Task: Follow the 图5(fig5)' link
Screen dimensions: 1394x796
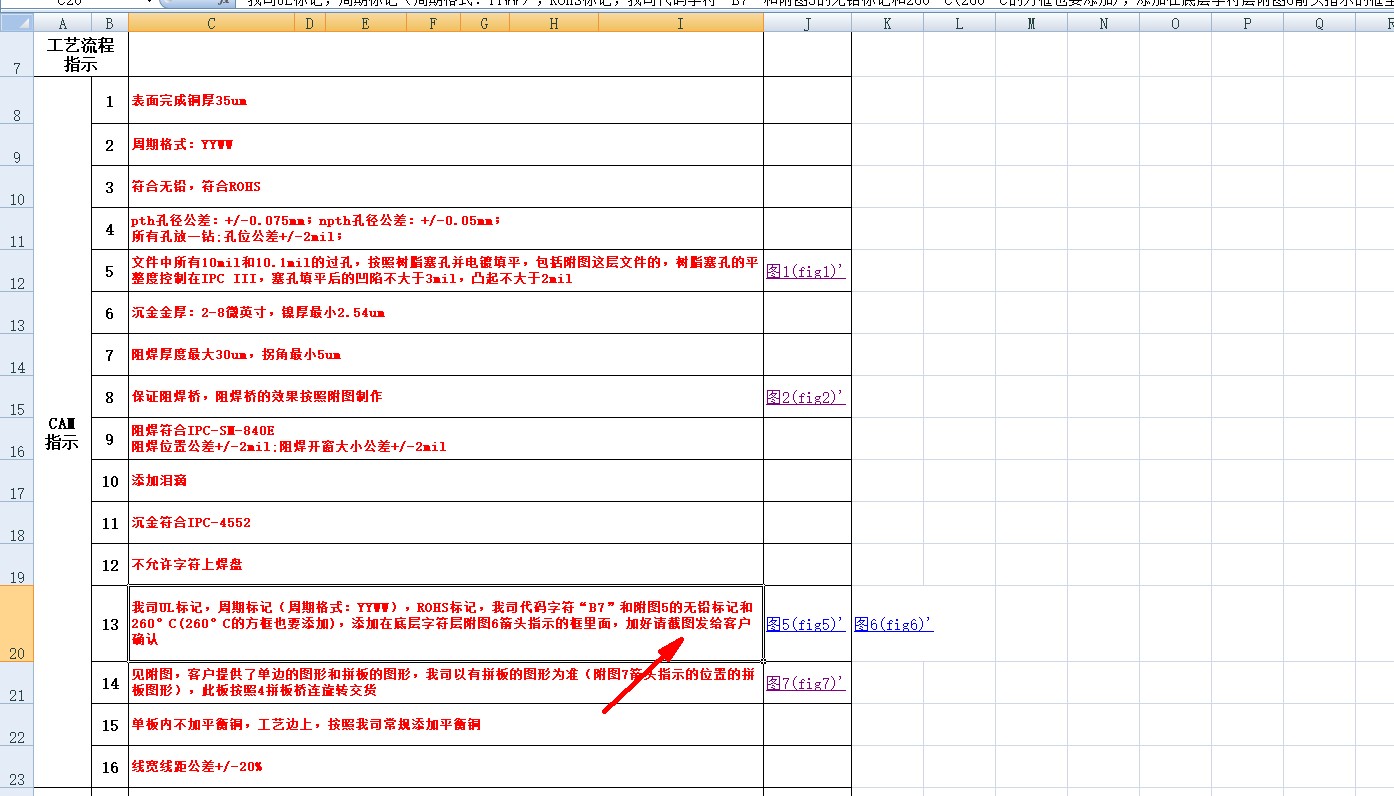Action: click(x=806, y=624)
